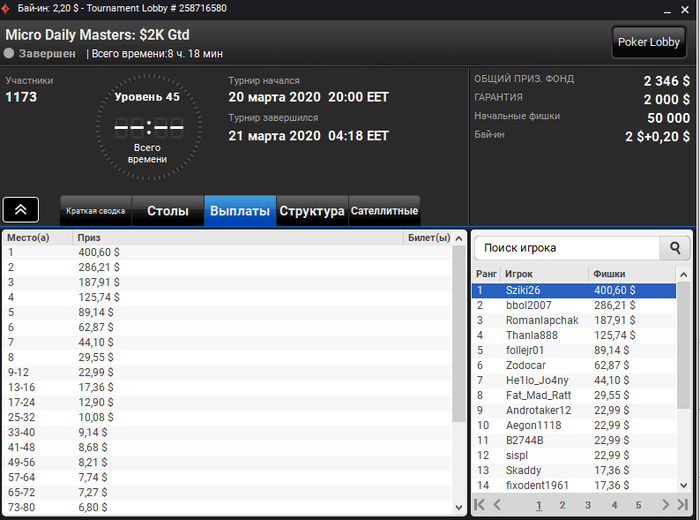Screen dimensions: 700x520
Task: Click scroll-down arrow in the player list
Action: [683, 485]
